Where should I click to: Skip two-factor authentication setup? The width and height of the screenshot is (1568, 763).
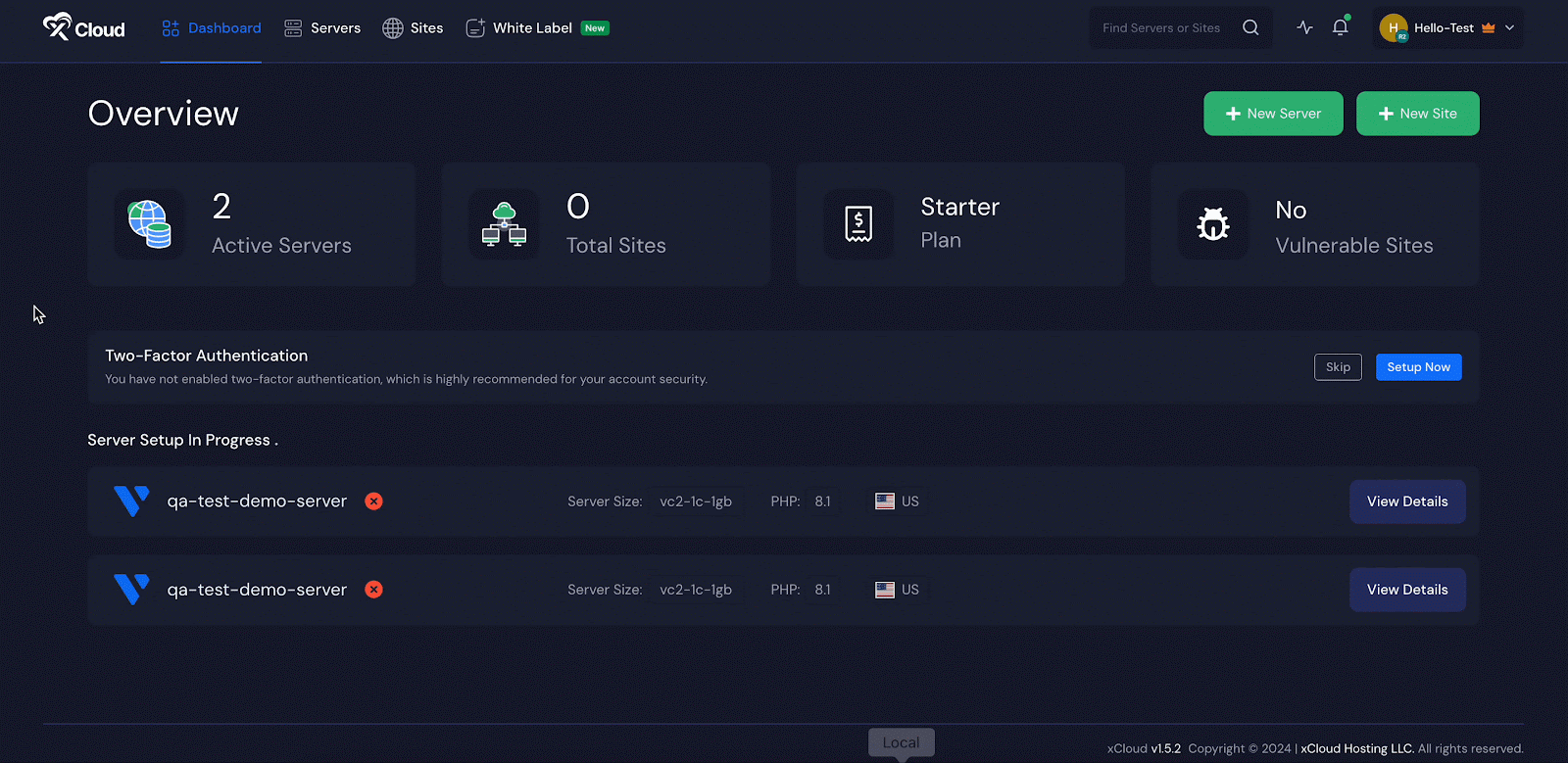click(x=1338, y=367)
